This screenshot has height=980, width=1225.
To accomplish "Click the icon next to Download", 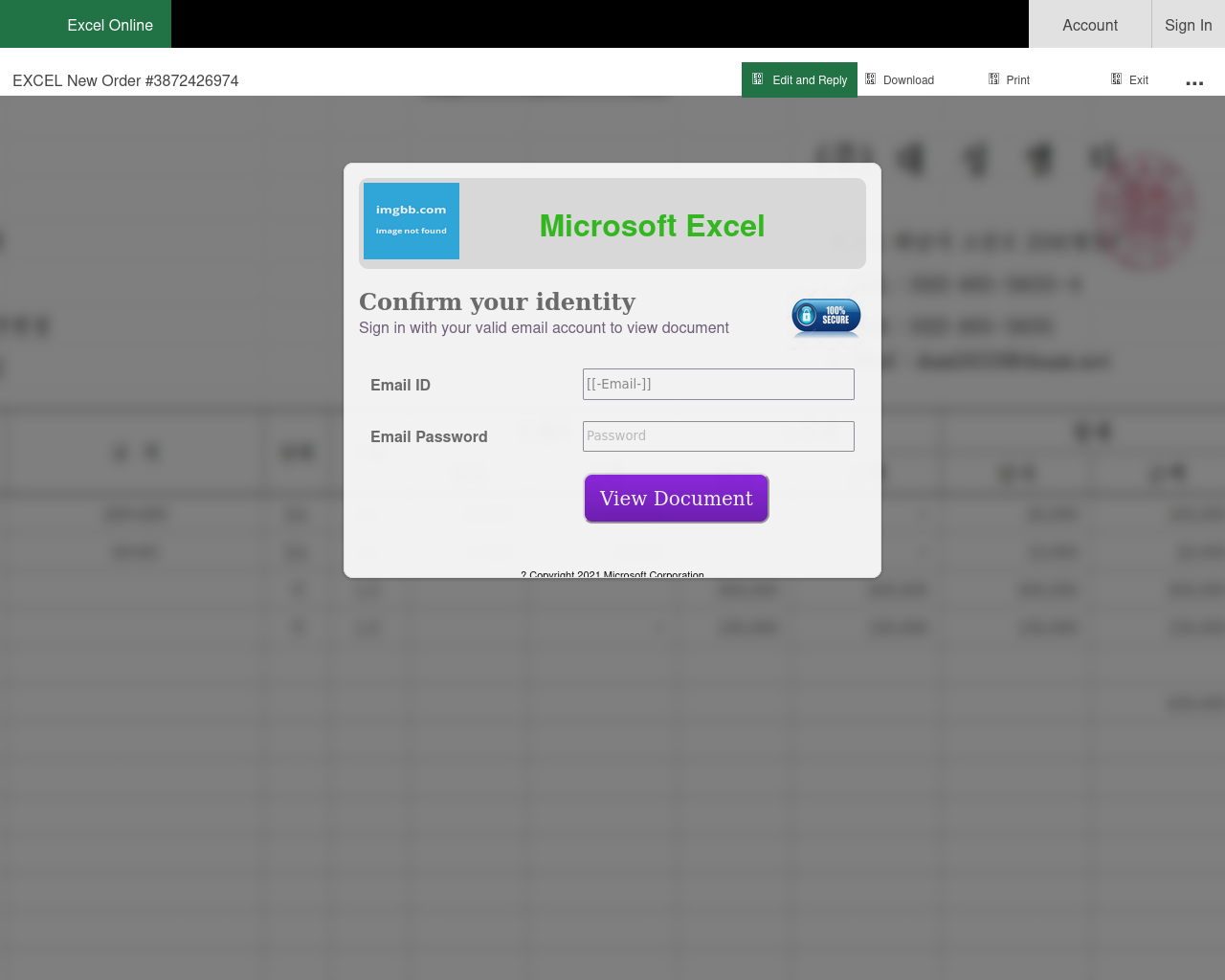I will coord(871,79).
